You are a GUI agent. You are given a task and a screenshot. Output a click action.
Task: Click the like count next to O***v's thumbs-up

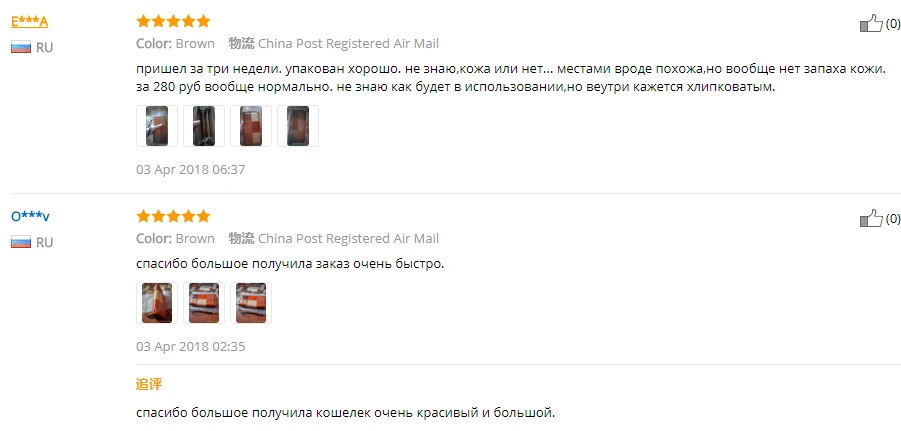893,218
